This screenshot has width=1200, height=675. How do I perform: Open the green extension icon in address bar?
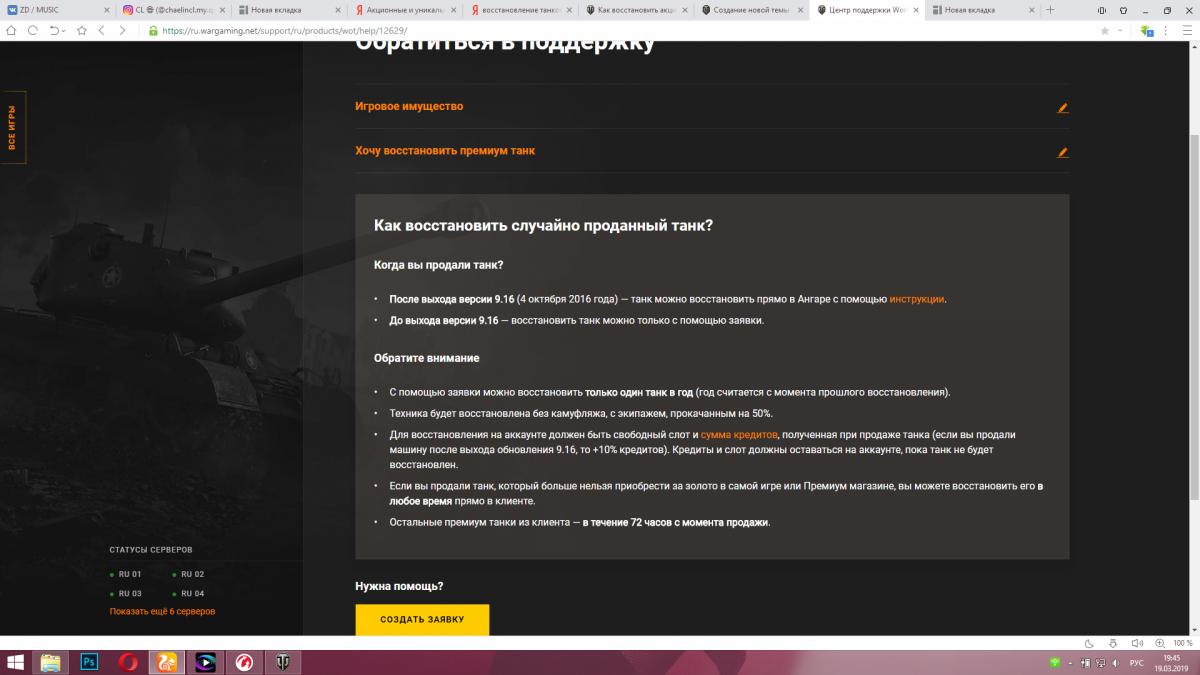pos(1149,30)
